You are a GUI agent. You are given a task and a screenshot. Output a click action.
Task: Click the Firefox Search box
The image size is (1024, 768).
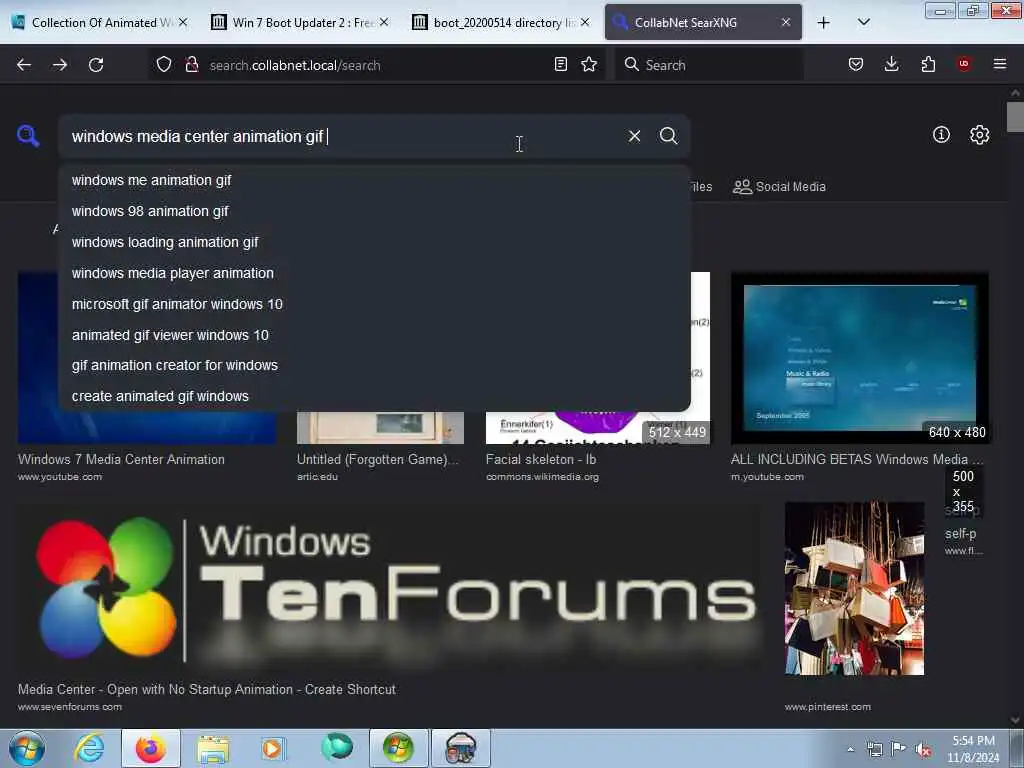(x=709, y=65)
